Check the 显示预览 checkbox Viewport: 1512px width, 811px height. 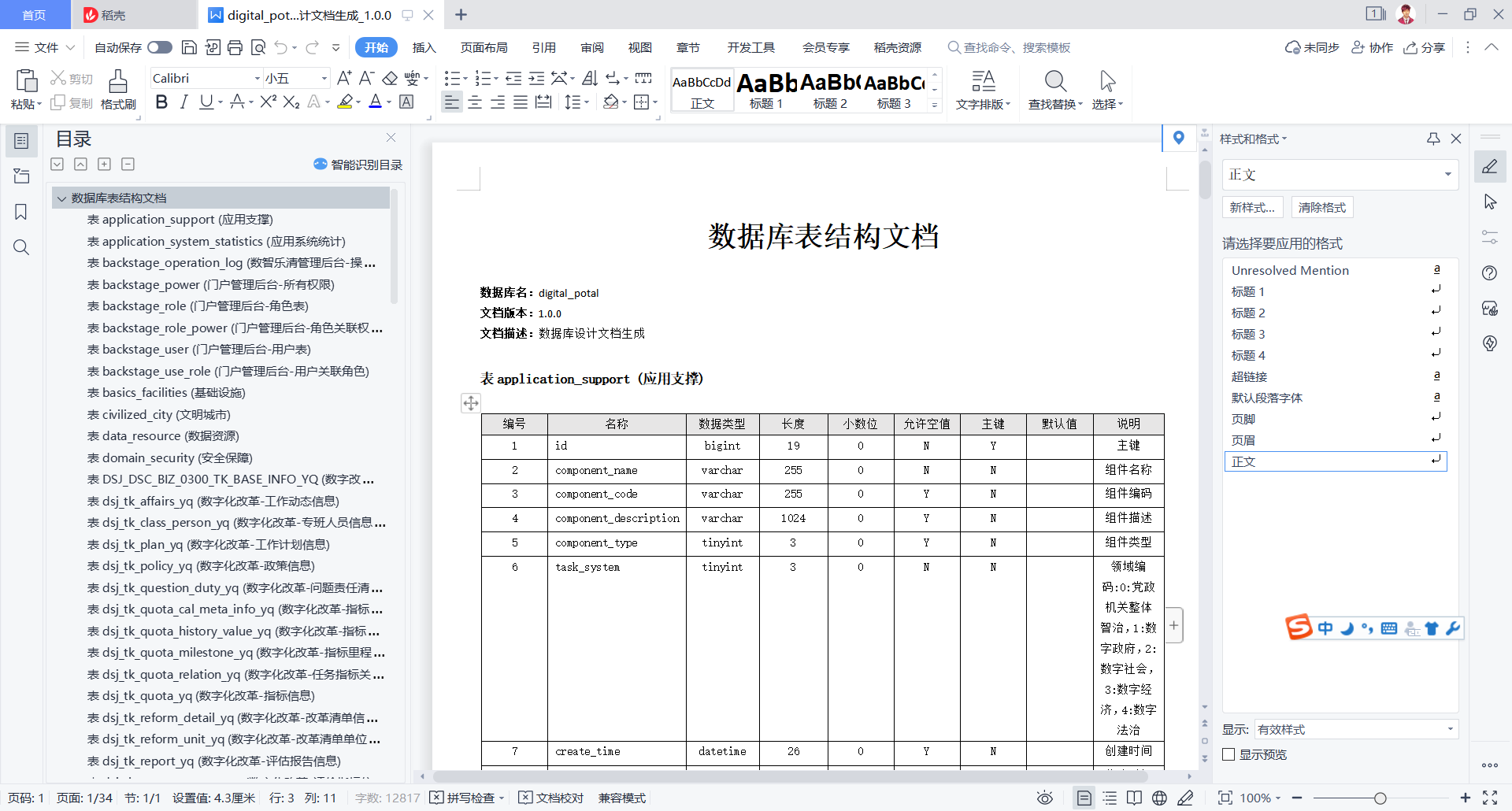pyautogui.click(x=1228, y=754)
